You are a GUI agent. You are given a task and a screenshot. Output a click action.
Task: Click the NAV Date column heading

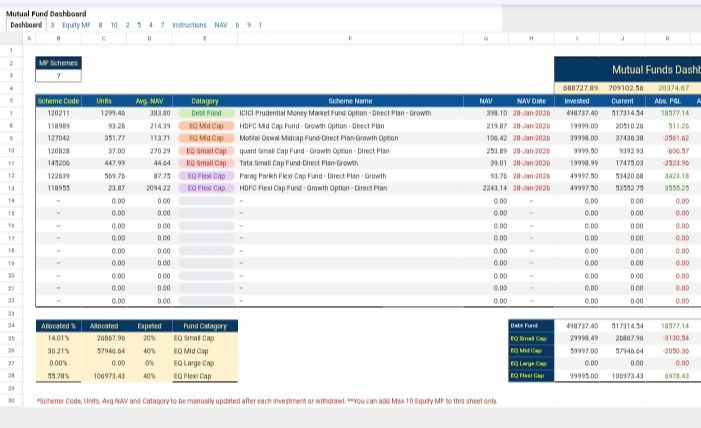pyautogui.click(x=531, y=101)
